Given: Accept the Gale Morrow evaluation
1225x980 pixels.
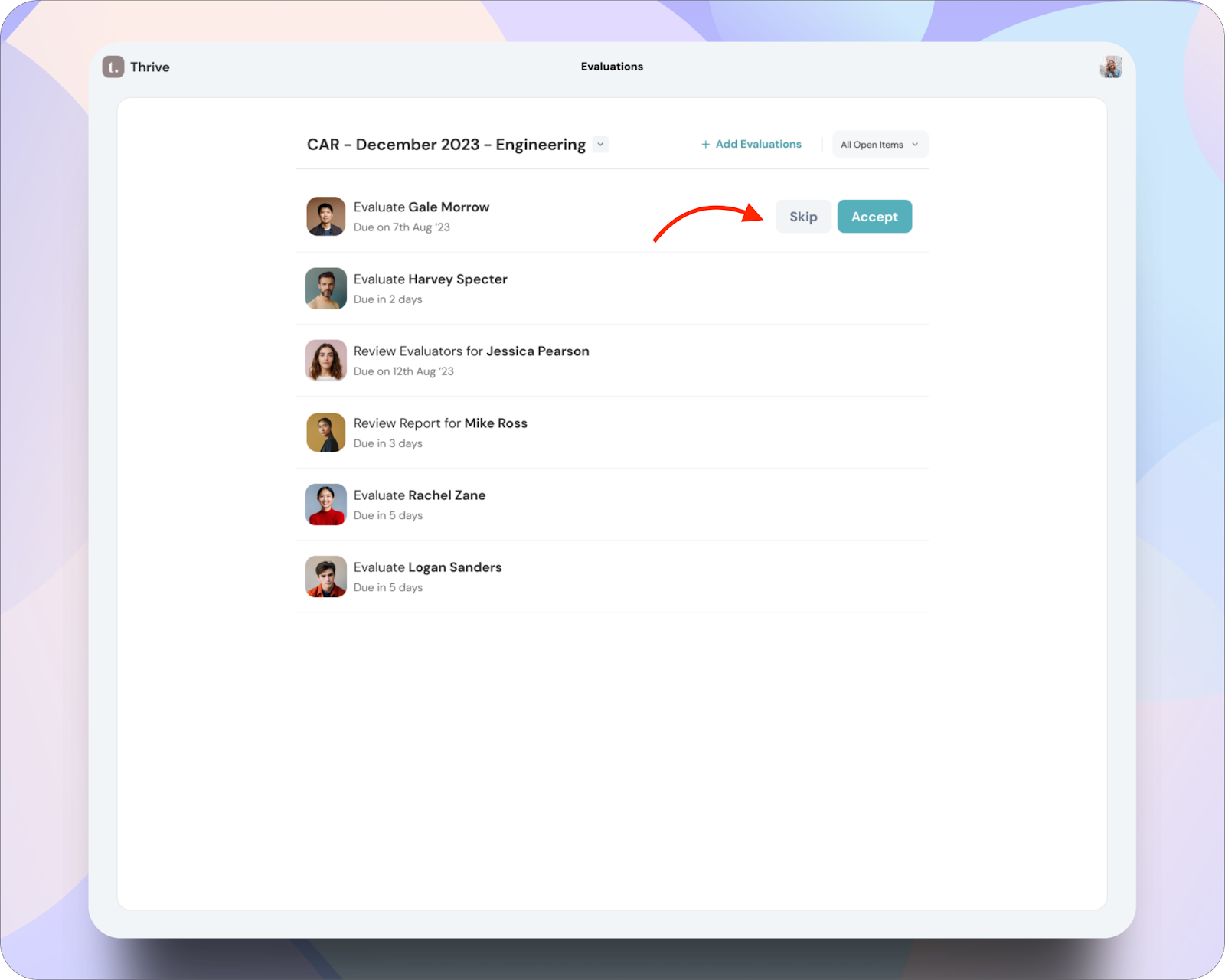Looking at the screenshot, I should [x=874, y=217].
